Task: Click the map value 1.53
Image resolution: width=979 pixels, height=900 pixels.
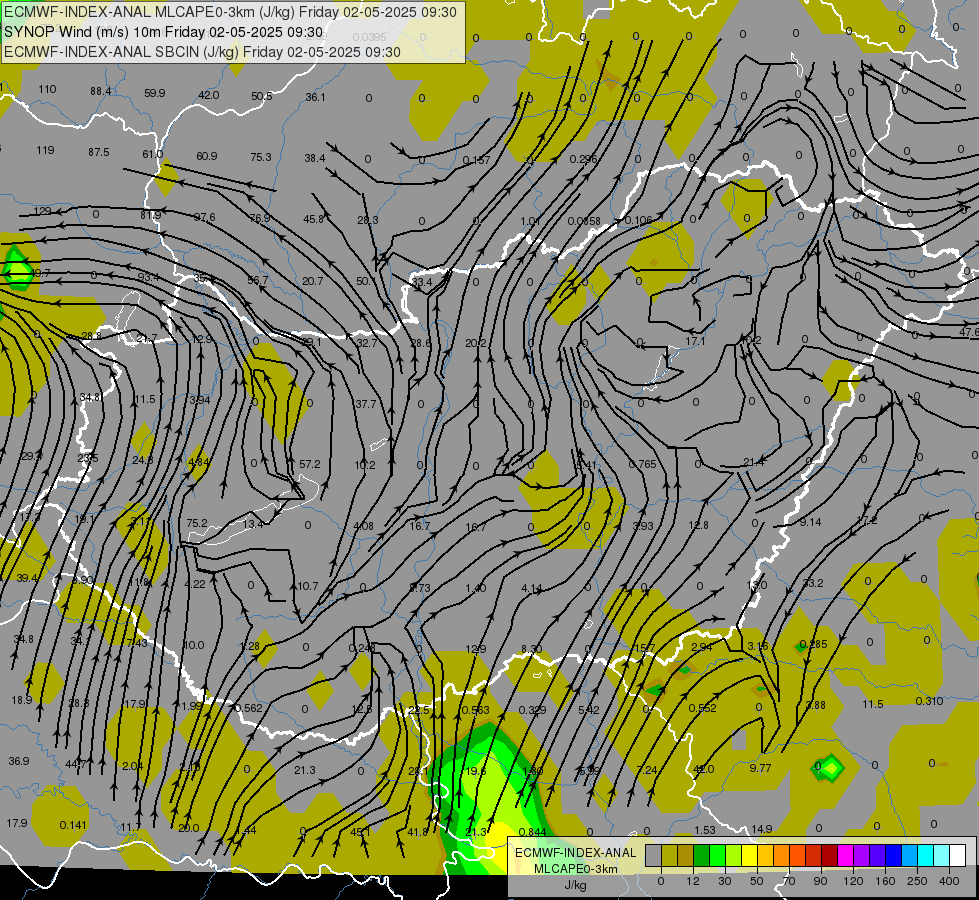Action: pos(705,830)
